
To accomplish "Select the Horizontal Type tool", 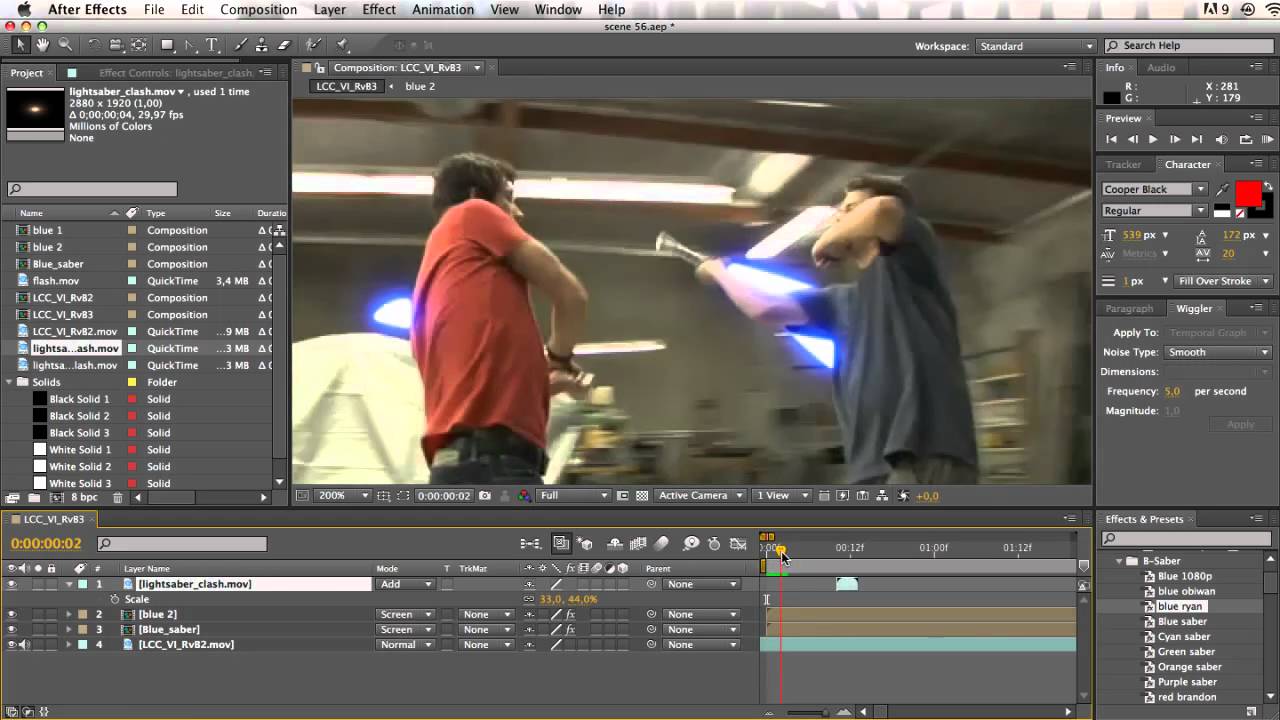I will point(212,45).
